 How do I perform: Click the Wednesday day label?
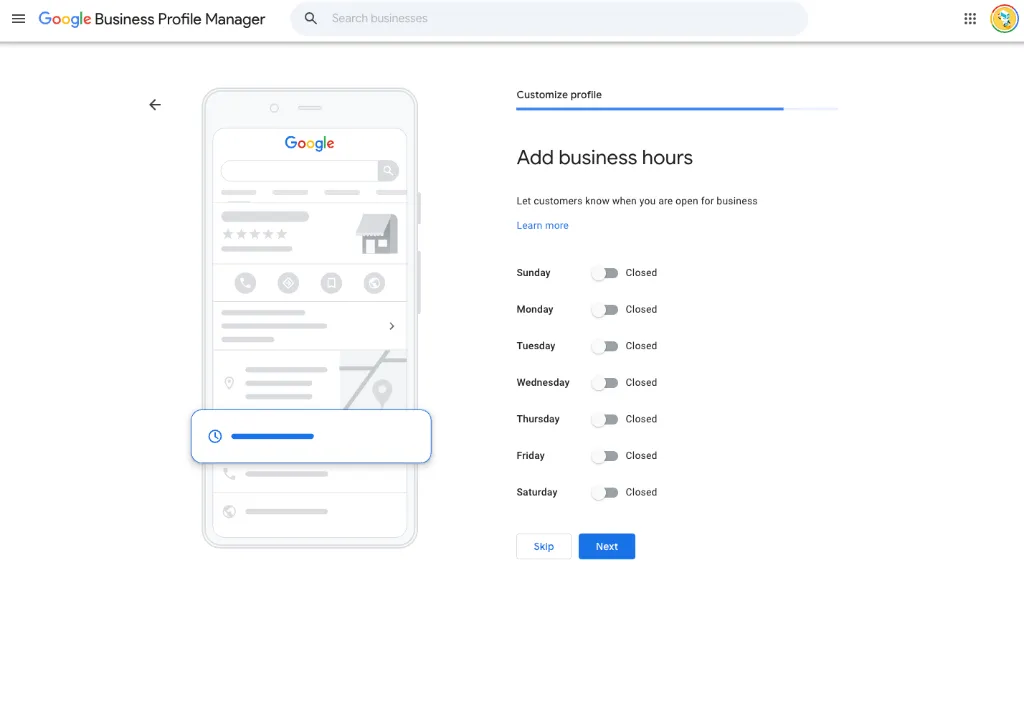pos(543,383)
